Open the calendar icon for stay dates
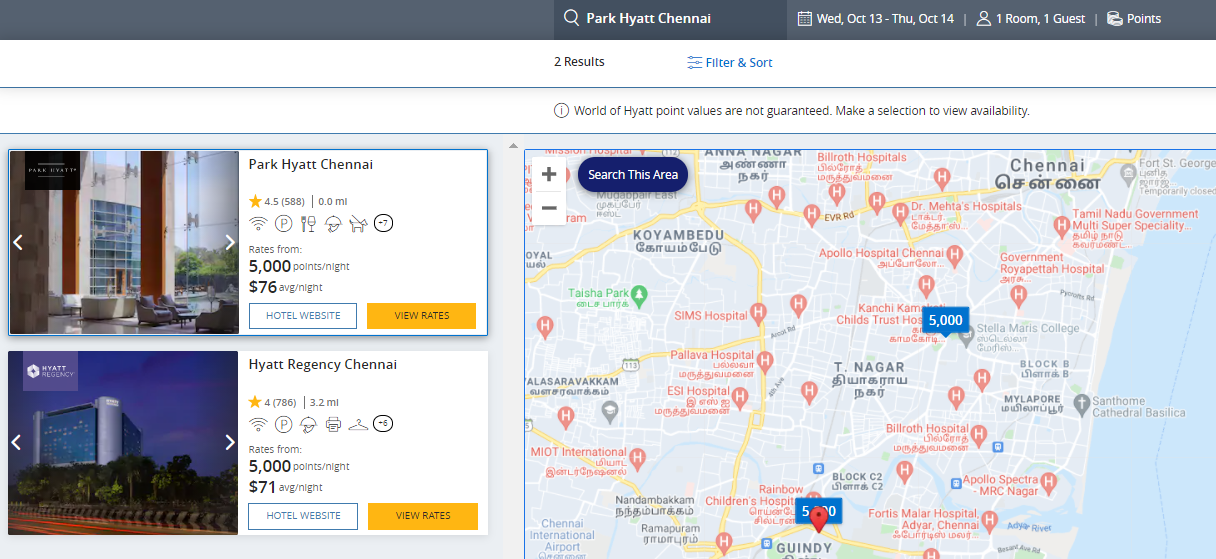 click(804, 18)
